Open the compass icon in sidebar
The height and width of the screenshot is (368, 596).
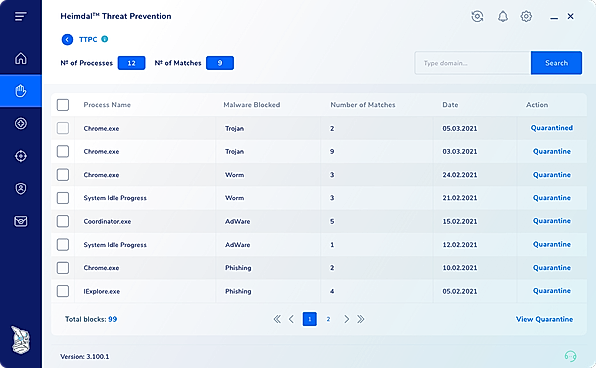(21, 123)
